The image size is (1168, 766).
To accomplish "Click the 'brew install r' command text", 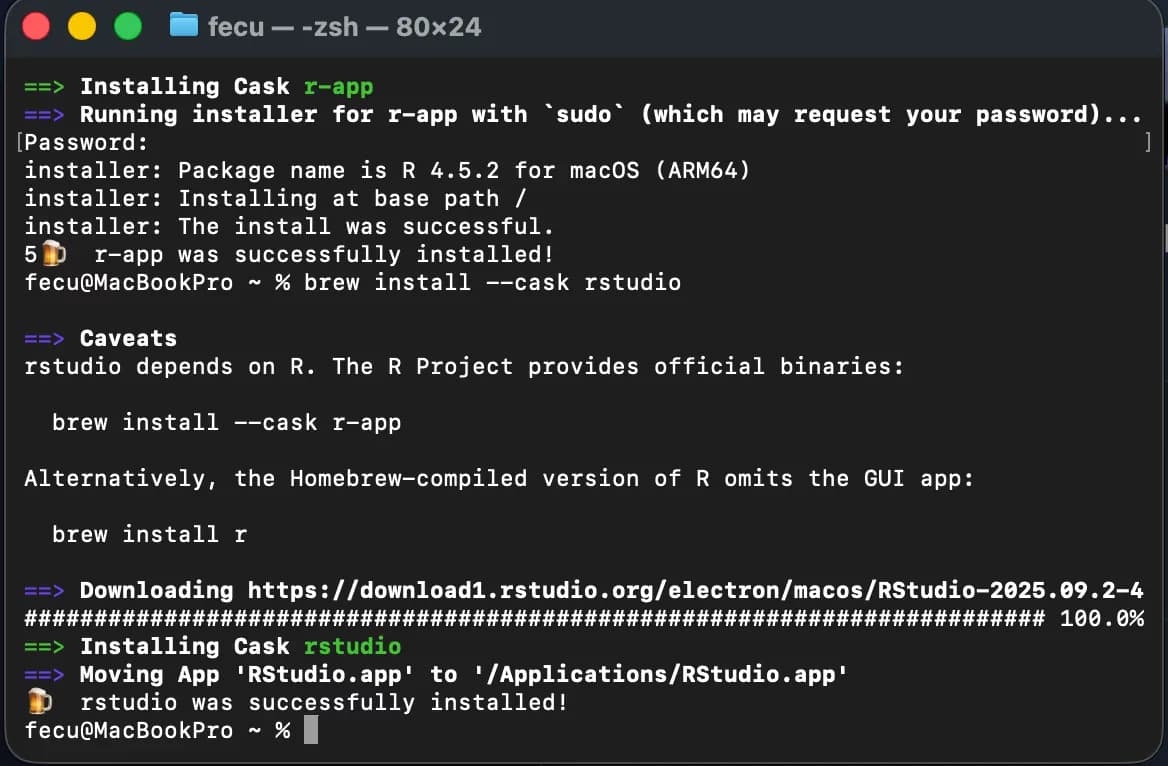I will [x=149, y=534].
